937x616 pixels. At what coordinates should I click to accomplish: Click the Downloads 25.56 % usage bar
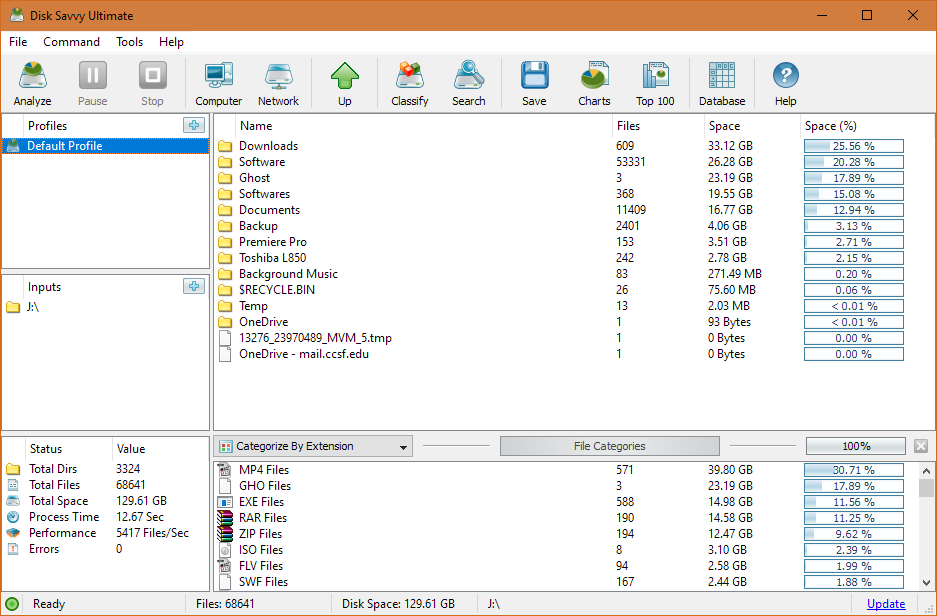854,146
